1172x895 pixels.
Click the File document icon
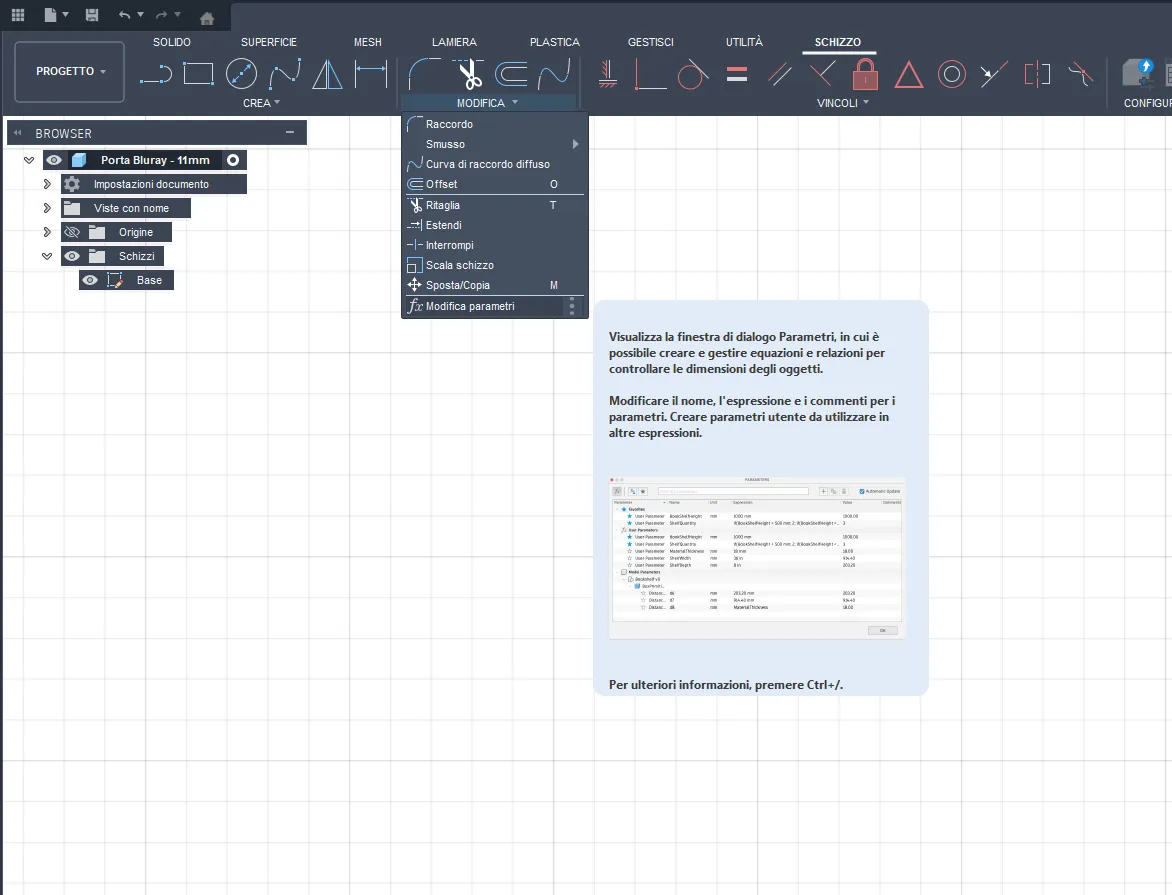tap(51, 15)
